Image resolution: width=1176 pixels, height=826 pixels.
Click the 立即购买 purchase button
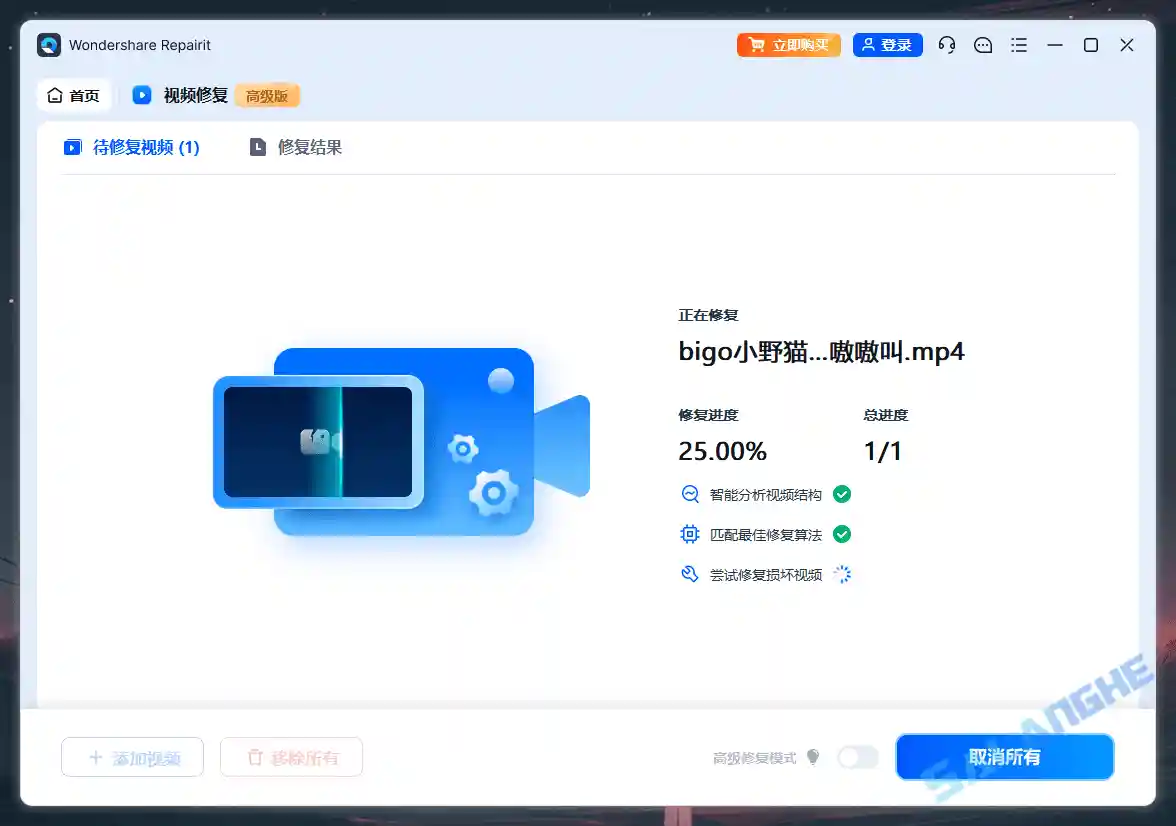pos(789,45)
